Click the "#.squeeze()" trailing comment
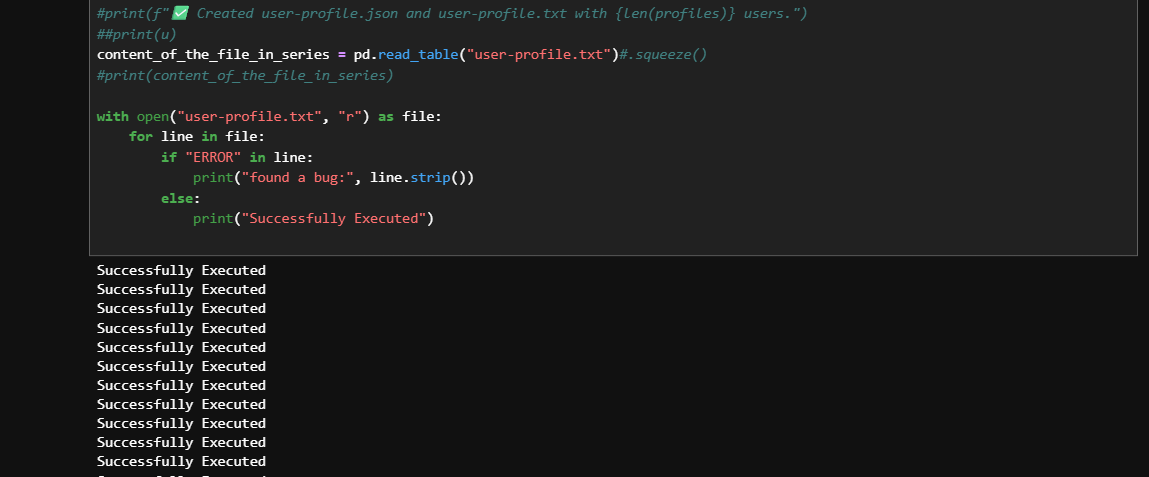The height and width of the screenshot is (477, 1149). (x=663, y=55)
